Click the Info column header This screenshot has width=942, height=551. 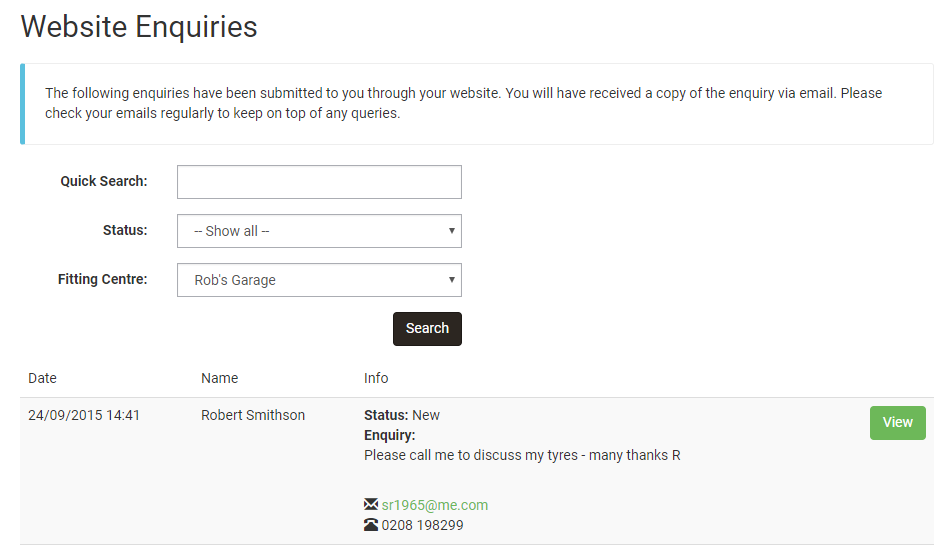point(376,378)
